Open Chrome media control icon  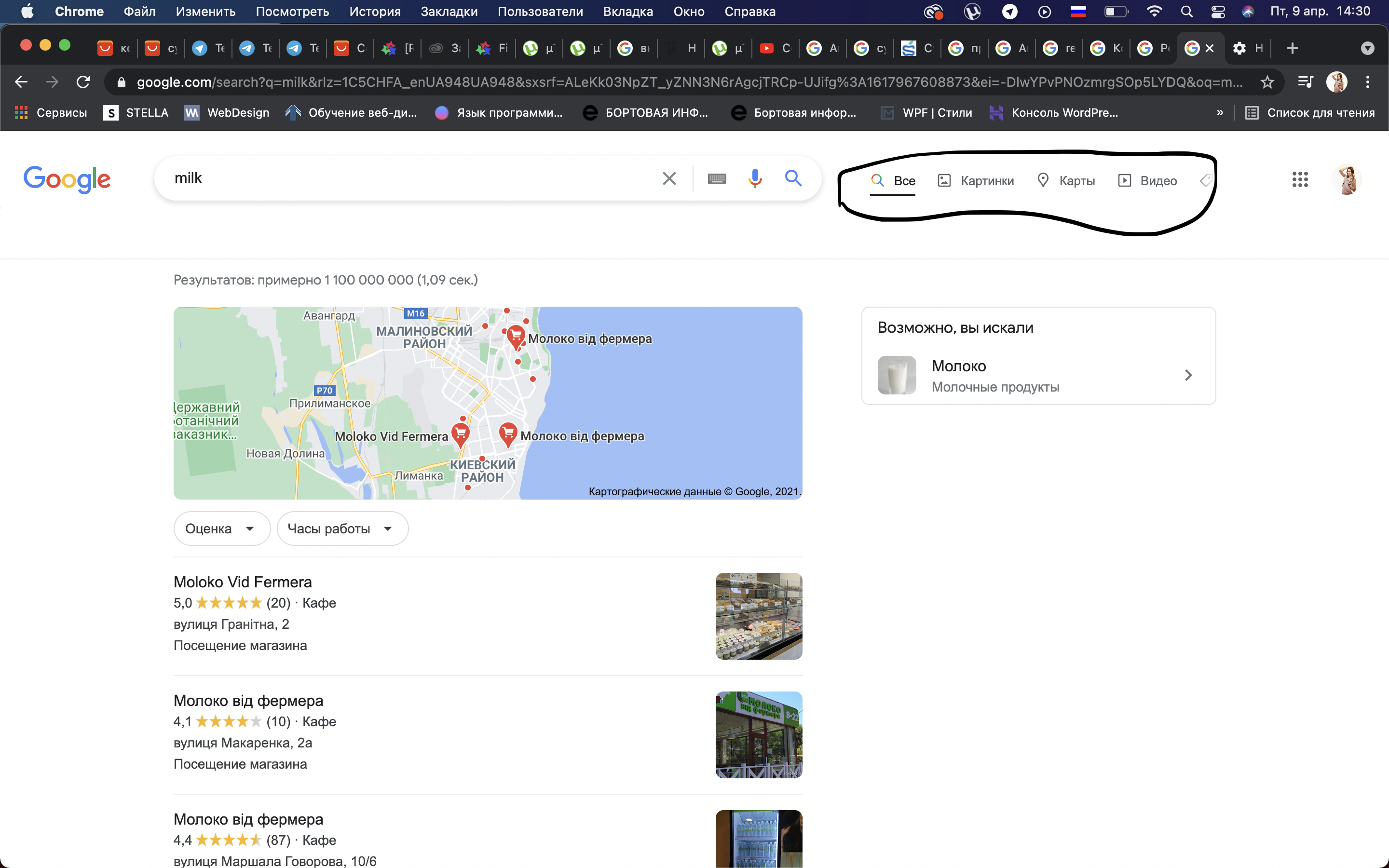click(1305, 82)
